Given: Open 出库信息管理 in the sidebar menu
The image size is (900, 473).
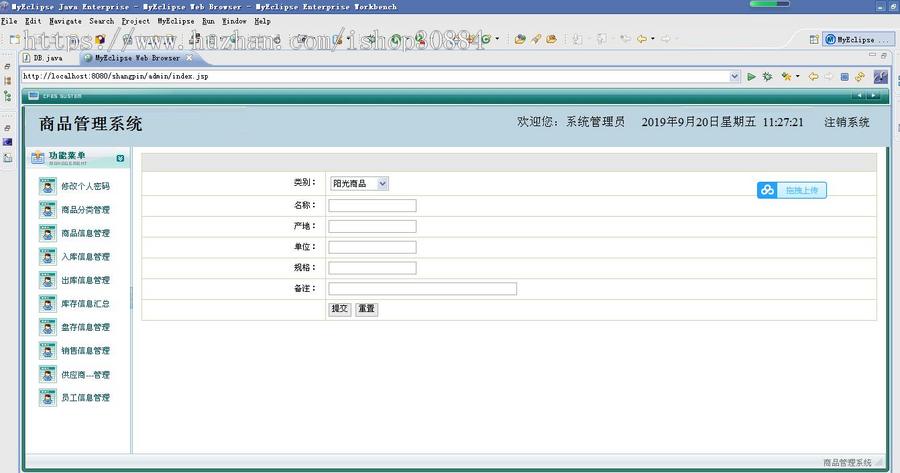Looking at the screenshot, I should pyautogui.click(x=75, y=280).
